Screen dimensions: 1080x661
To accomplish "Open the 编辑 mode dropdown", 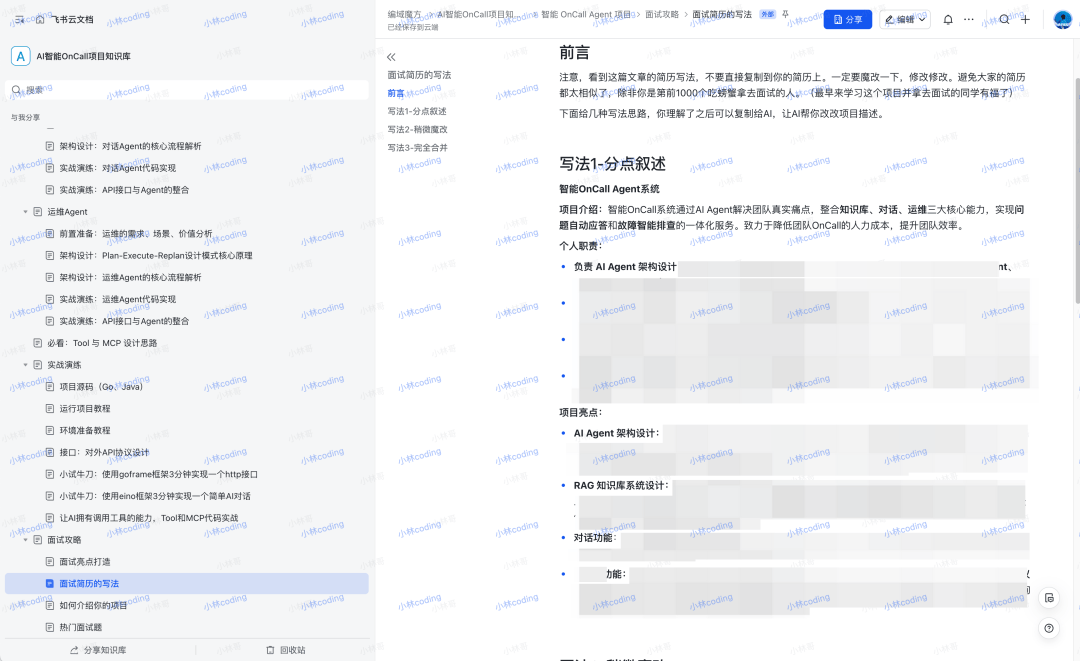I will tap(905, 19).
